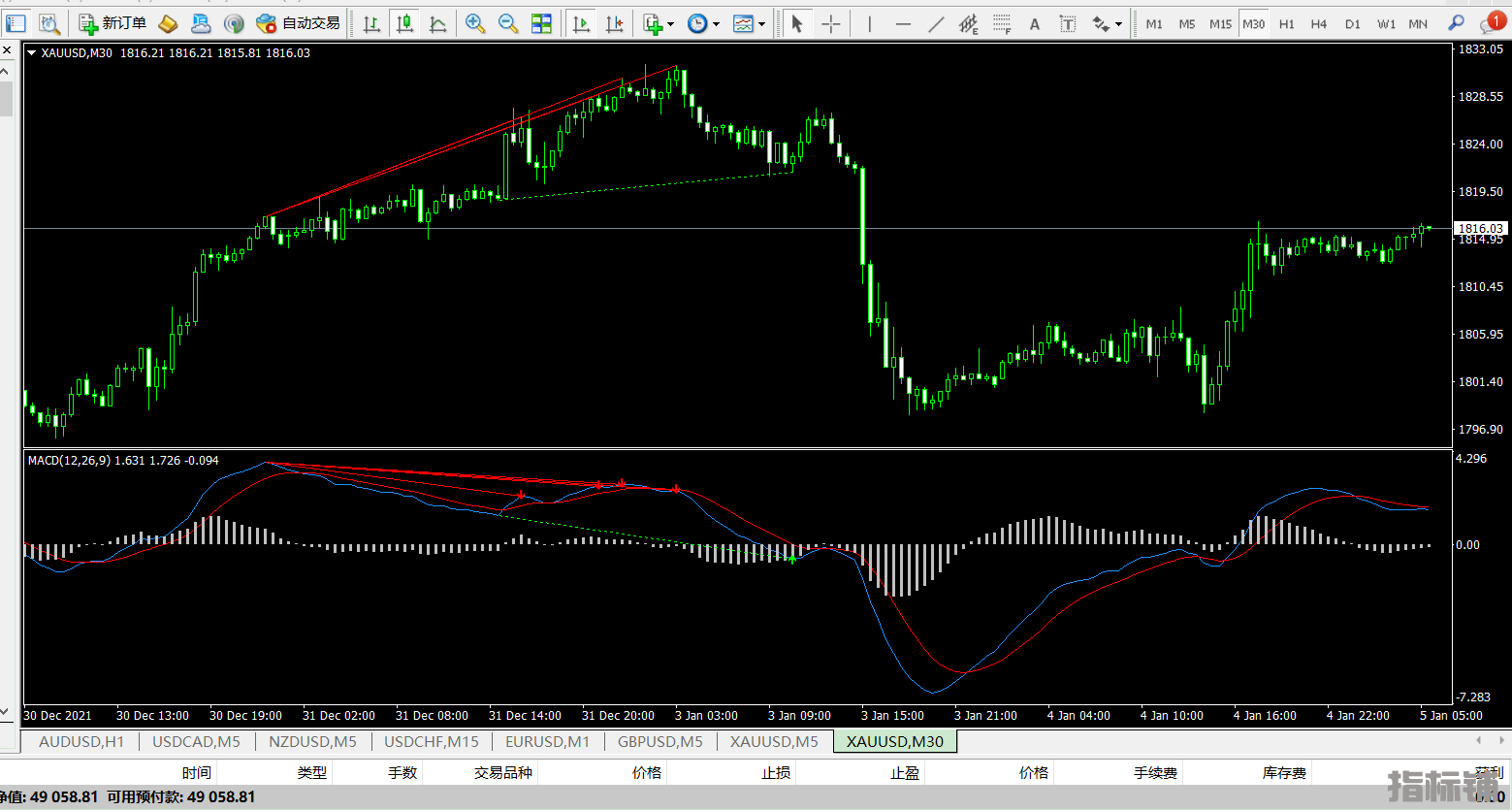Switch timeframe to W1
Screen dimensions: 1512x810
pyautogui.click(x=1387, y=23)
